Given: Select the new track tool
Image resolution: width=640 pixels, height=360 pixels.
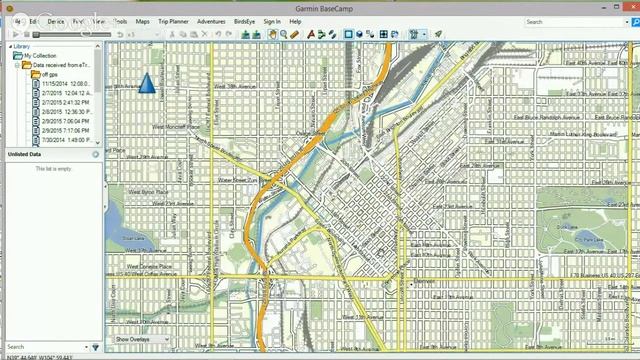Looking at the screenshot, I should 332,35.
